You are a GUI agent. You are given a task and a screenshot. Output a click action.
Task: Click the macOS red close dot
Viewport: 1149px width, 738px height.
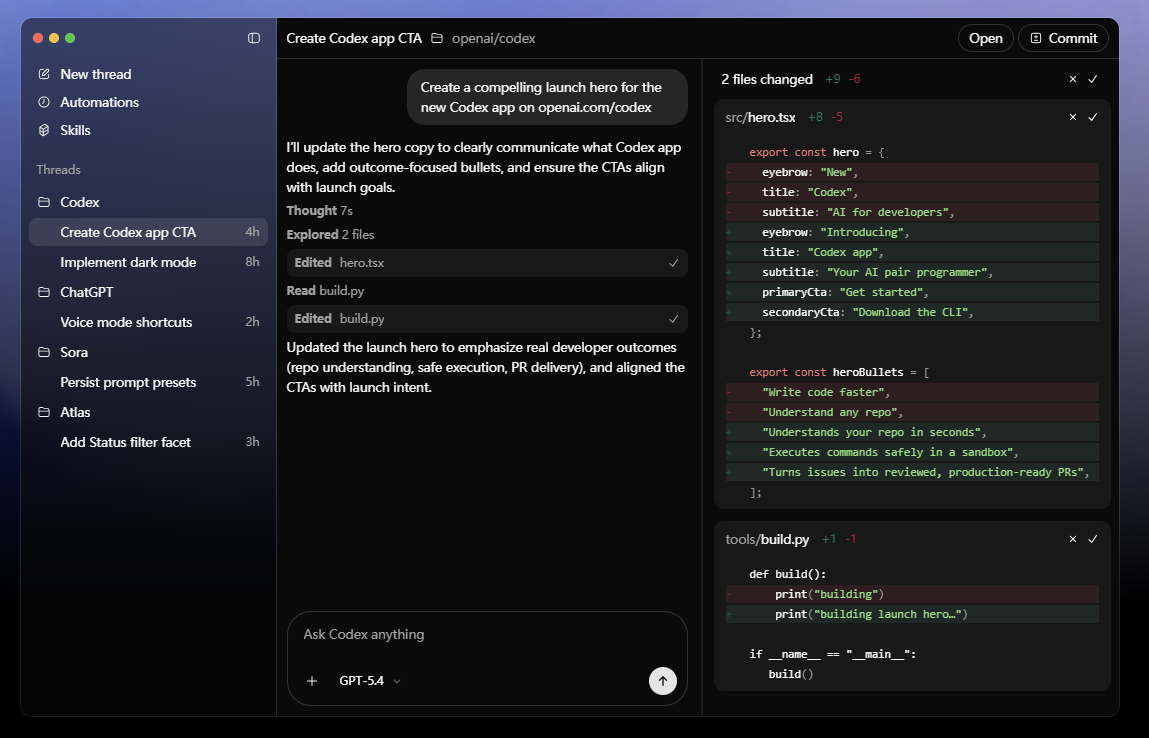click(38, 38)
